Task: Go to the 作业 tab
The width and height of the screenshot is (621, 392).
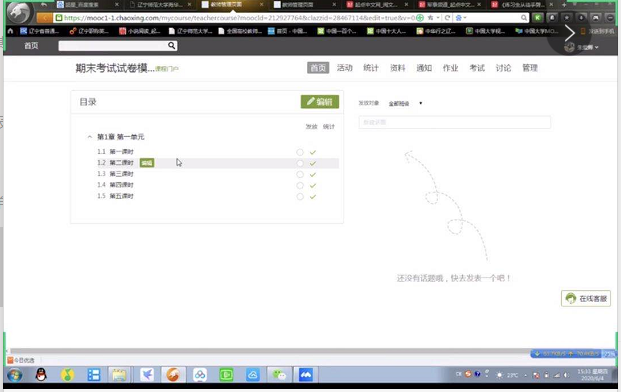Action: tap(450, 68)
